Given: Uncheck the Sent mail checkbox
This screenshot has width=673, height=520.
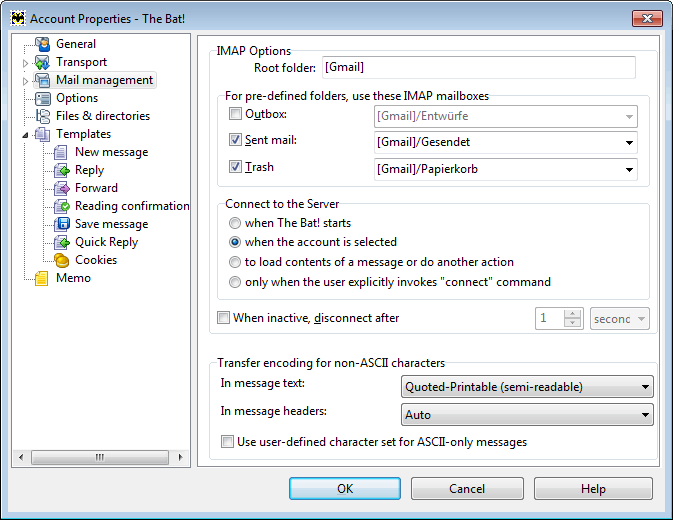Looking at the screenshot, I should [235, 139].
